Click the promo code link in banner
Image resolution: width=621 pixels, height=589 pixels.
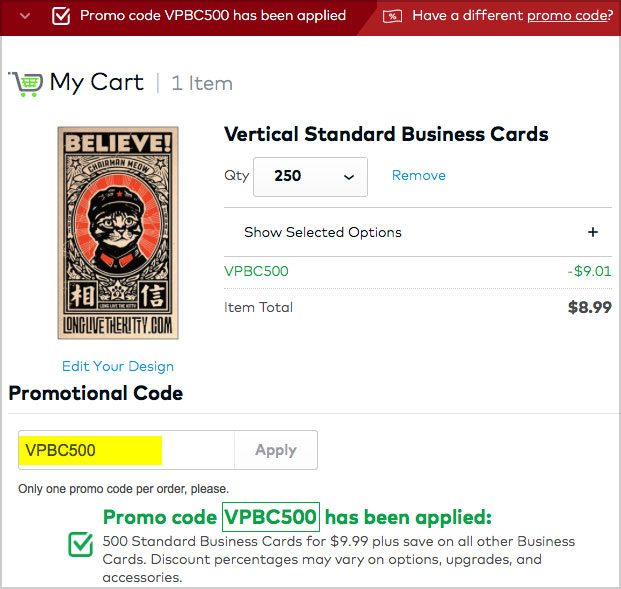point(570,15)
